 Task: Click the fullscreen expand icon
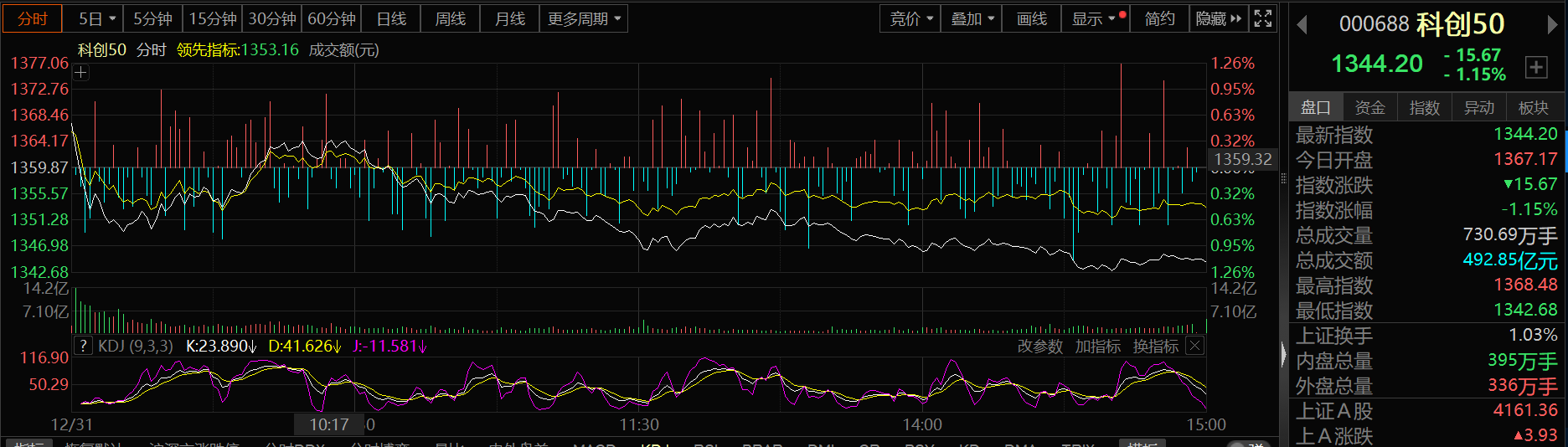1263,18
